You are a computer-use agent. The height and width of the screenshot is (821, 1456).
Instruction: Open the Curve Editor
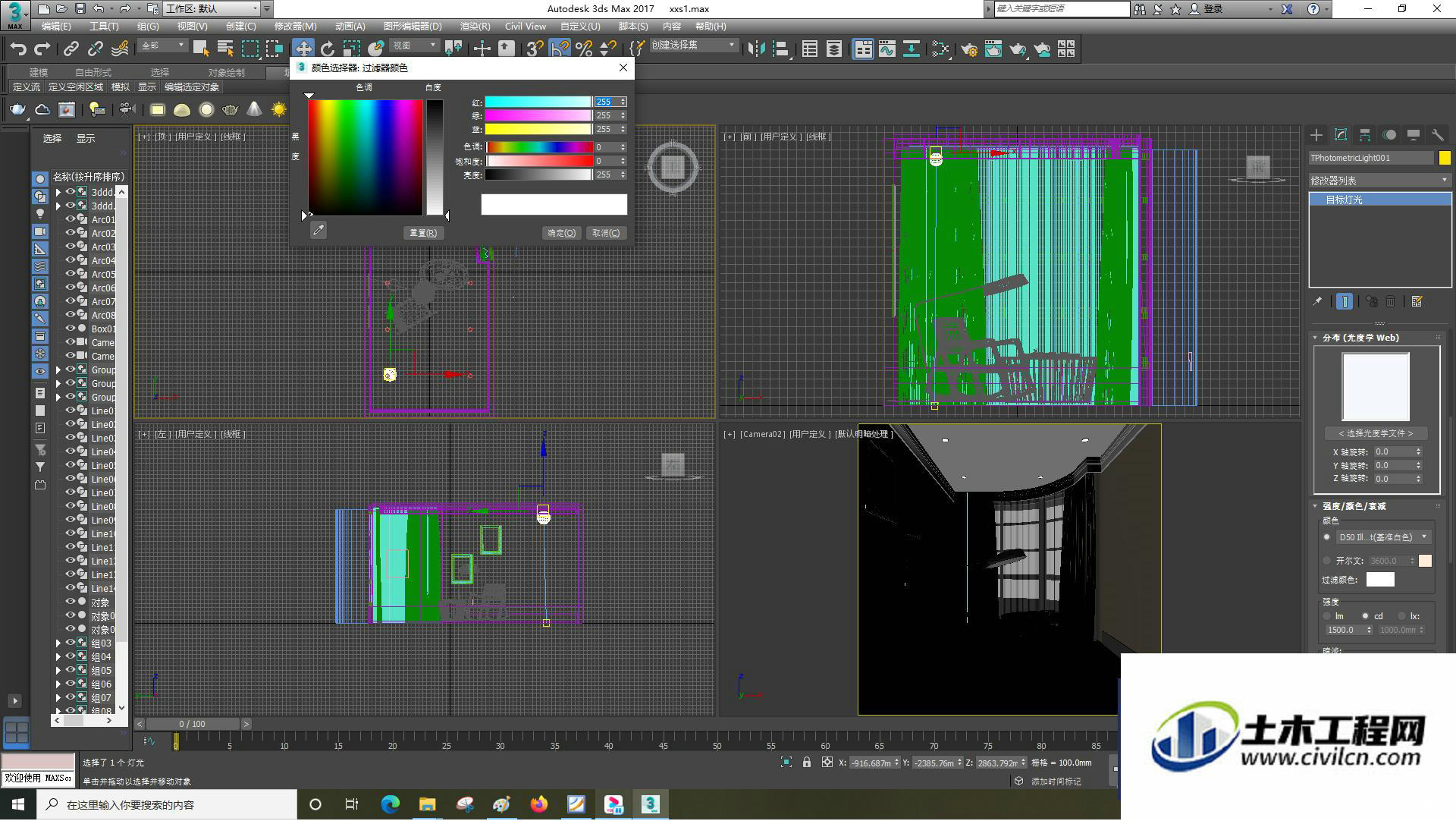887,49
